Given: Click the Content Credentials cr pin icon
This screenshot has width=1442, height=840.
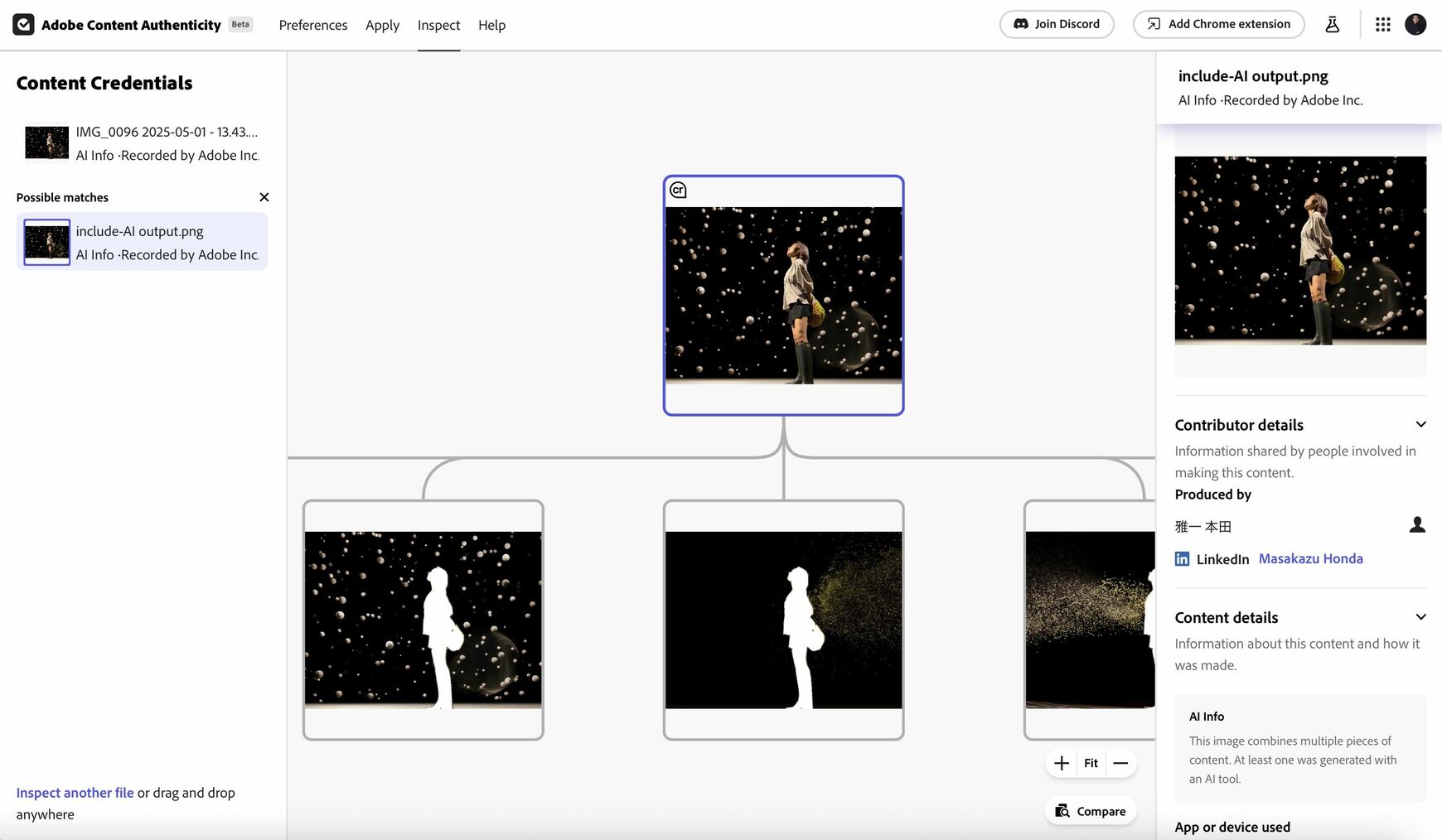Looking at the screenshot, I should tap(678, 191).
